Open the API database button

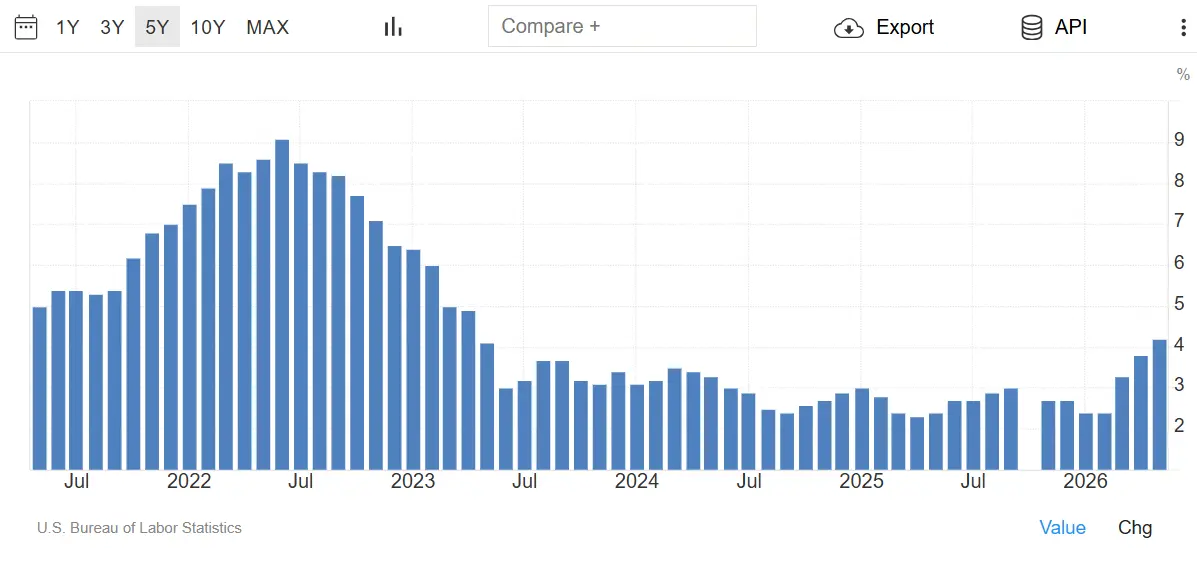tap(1053, 27)
